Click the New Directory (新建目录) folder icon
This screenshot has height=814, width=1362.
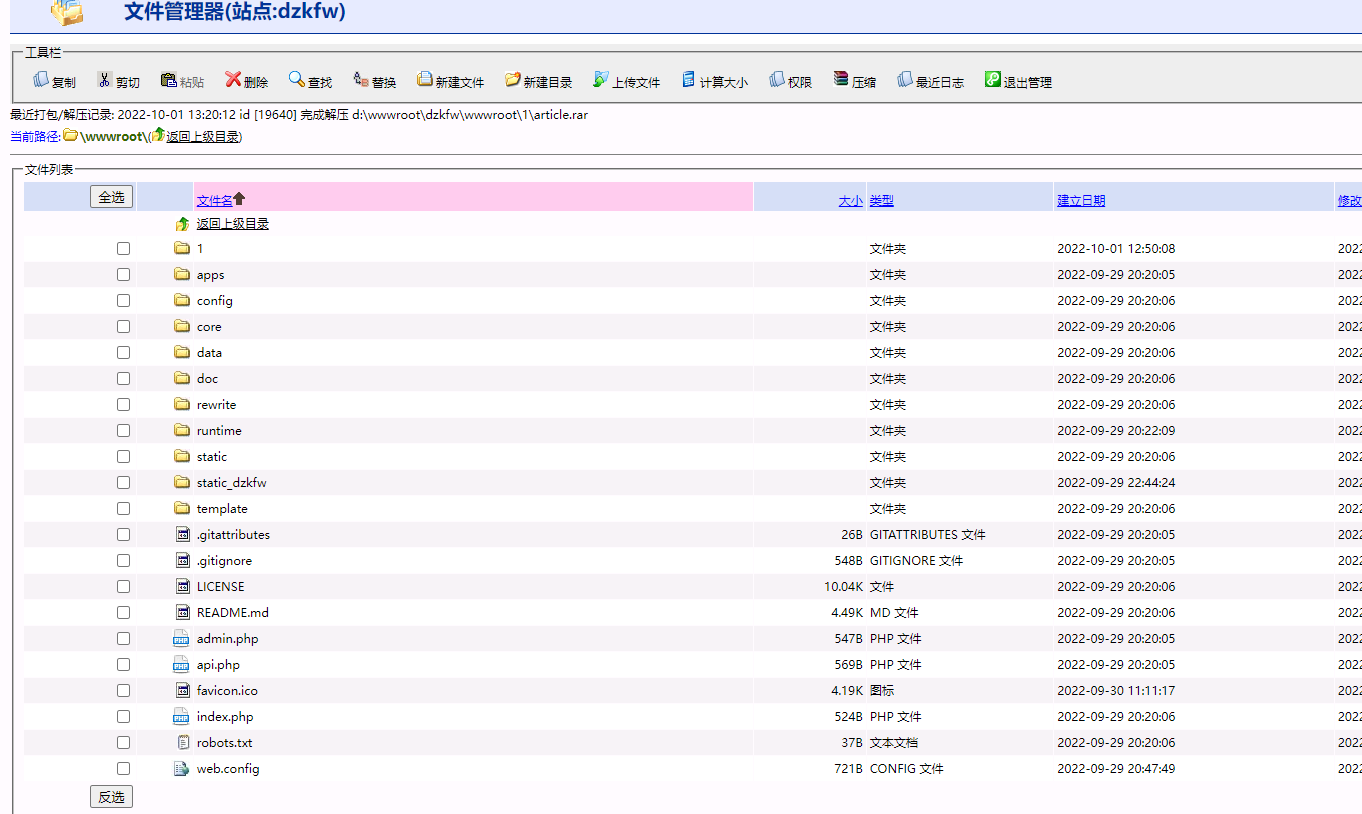pos(513,80)
